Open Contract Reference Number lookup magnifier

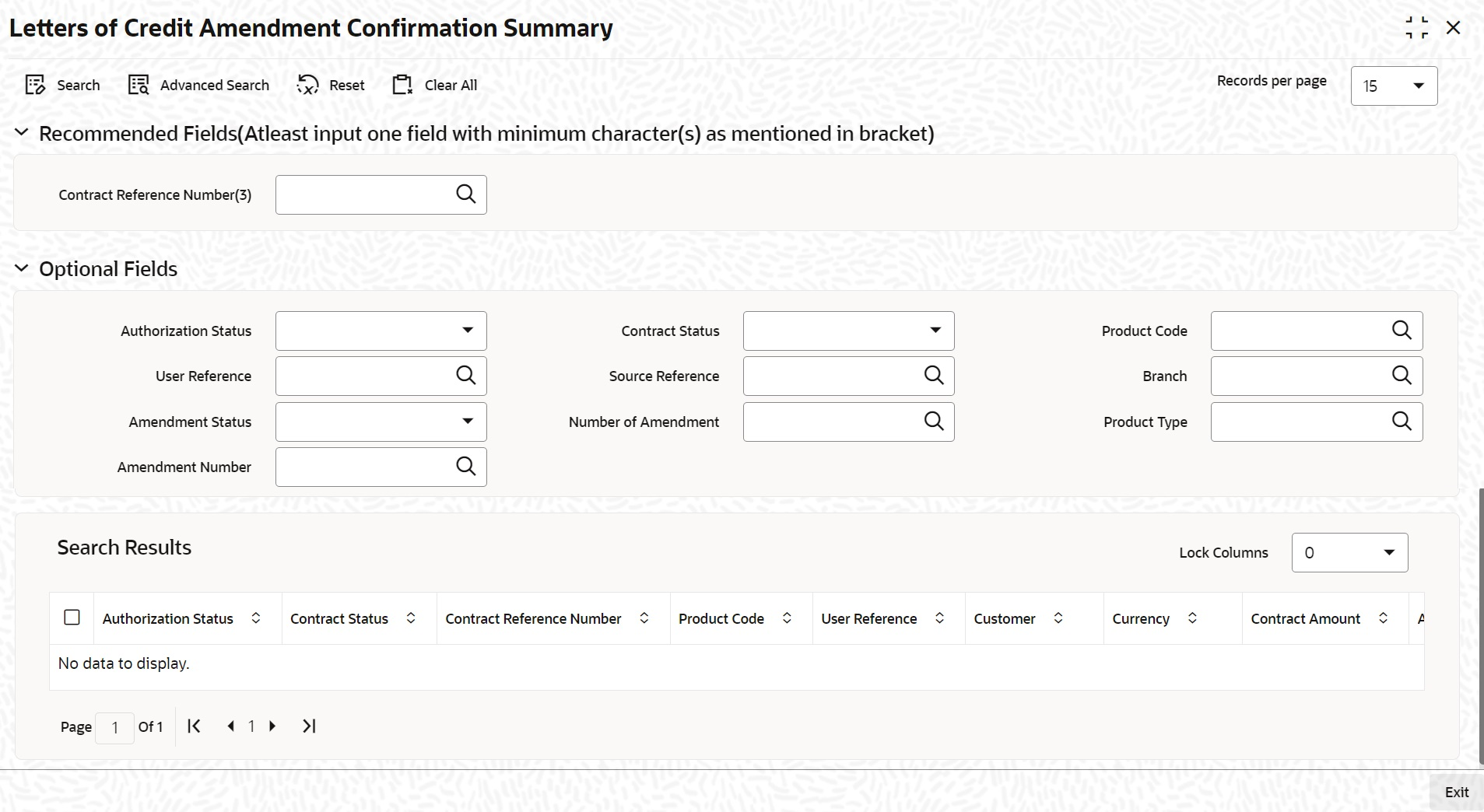point(465,194)
